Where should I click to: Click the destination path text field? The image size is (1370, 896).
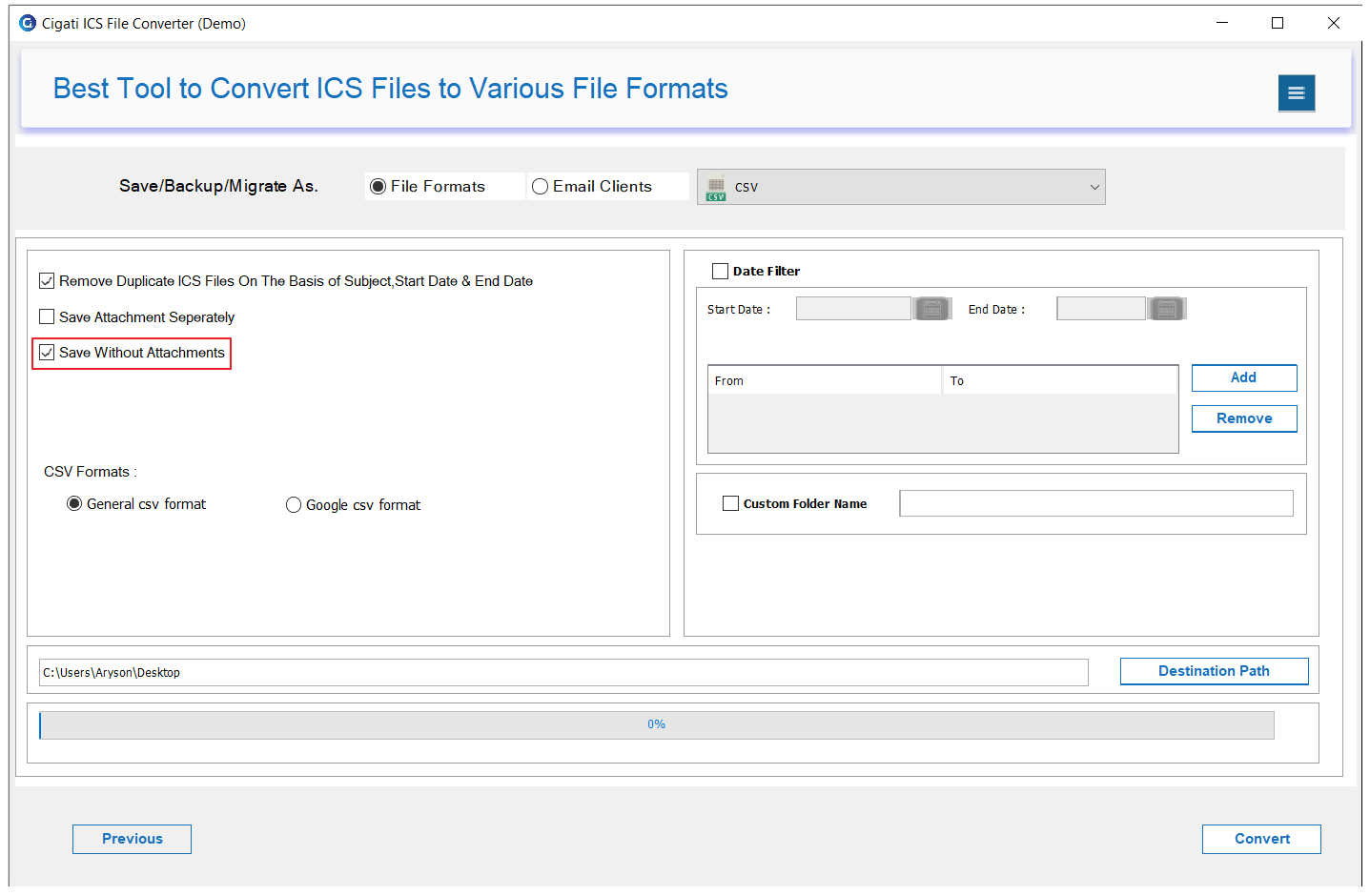point(563,672)
